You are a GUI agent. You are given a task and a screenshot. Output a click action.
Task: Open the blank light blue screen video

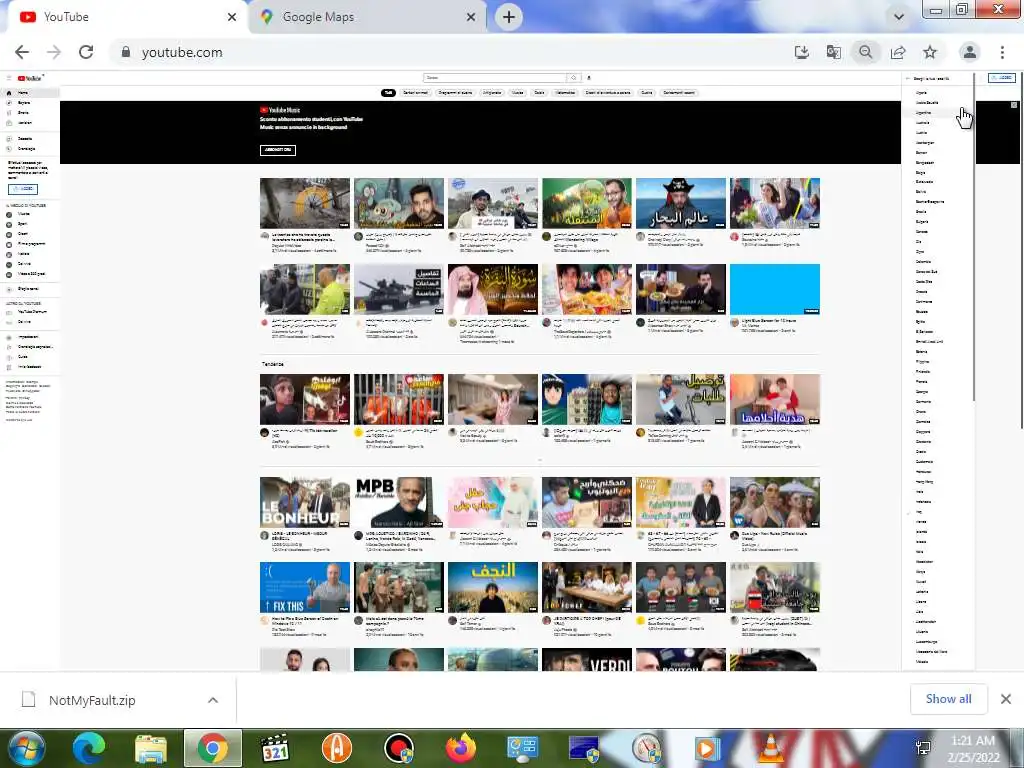775,289
